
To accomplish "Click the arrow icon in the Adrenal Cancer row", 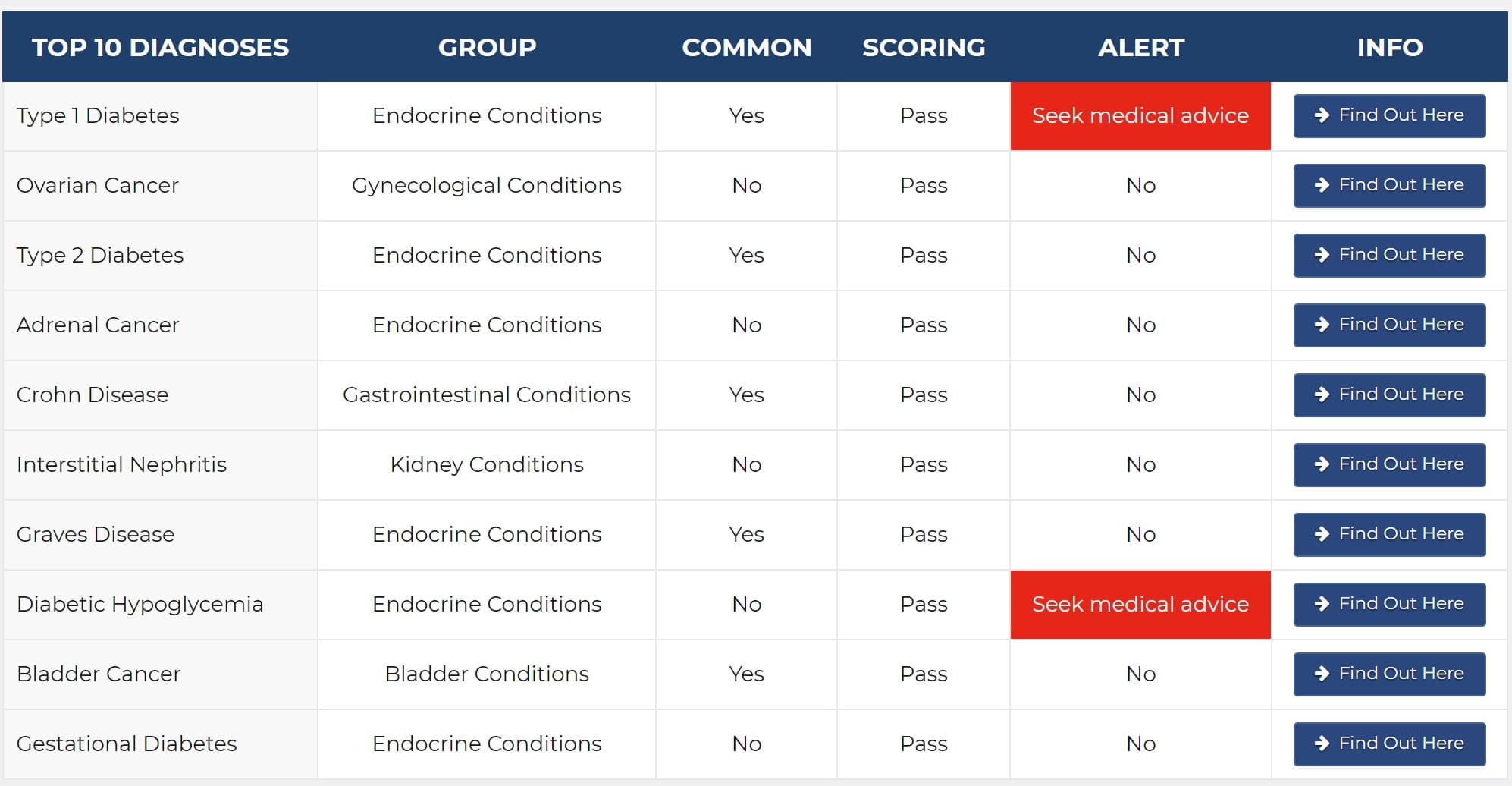I will point(1322,325).
